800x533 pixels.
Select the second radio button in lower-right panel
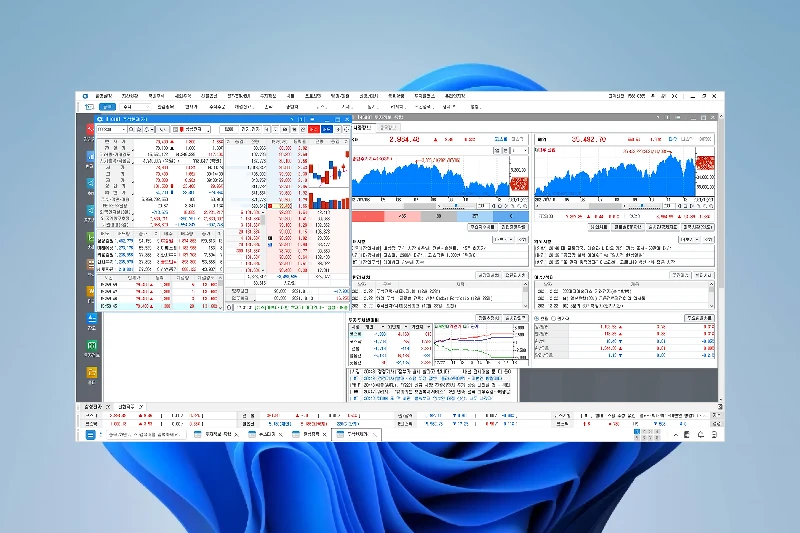click(x=555, y=318)
